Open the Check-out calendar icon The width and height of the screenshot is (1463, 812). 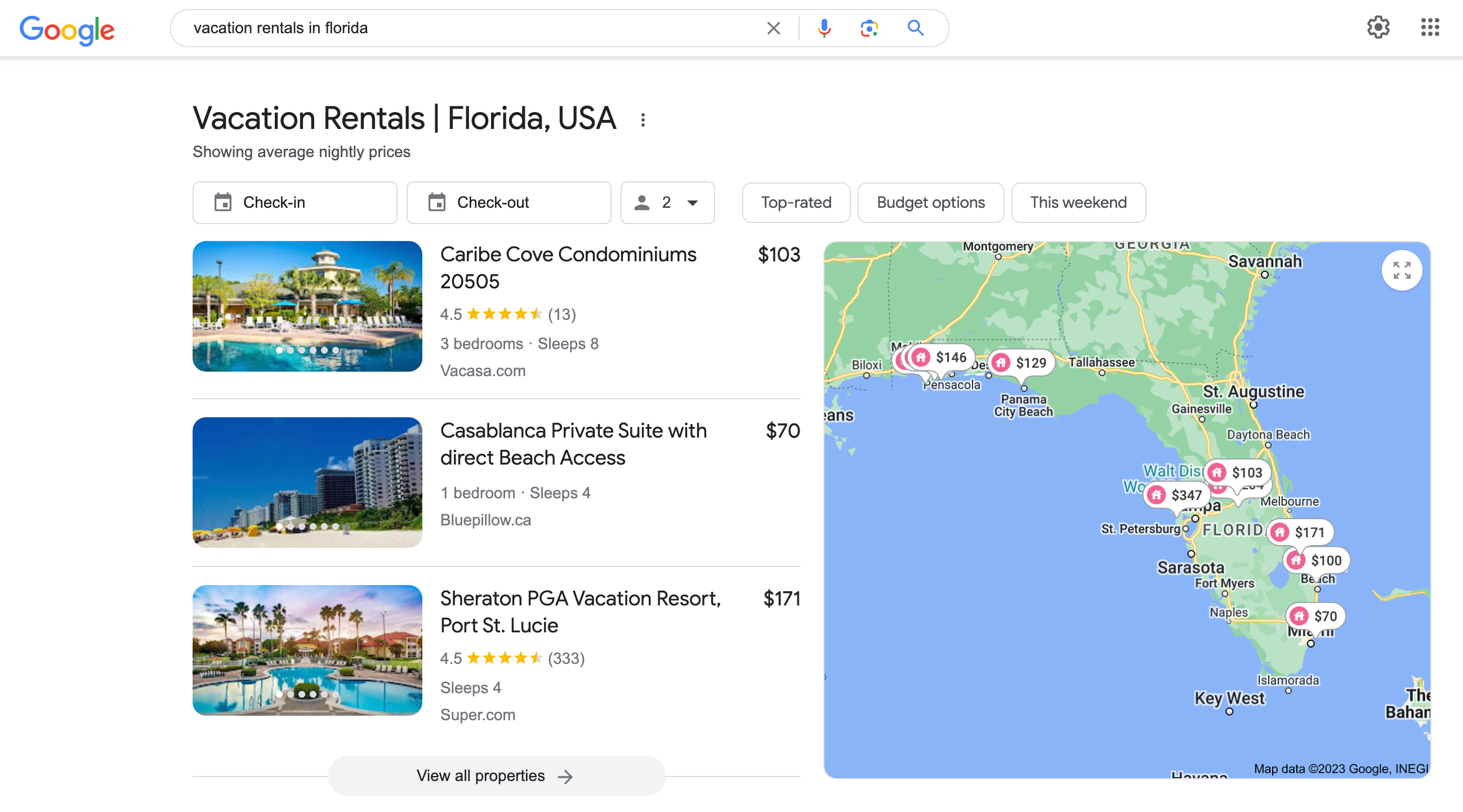coord(438,202)
